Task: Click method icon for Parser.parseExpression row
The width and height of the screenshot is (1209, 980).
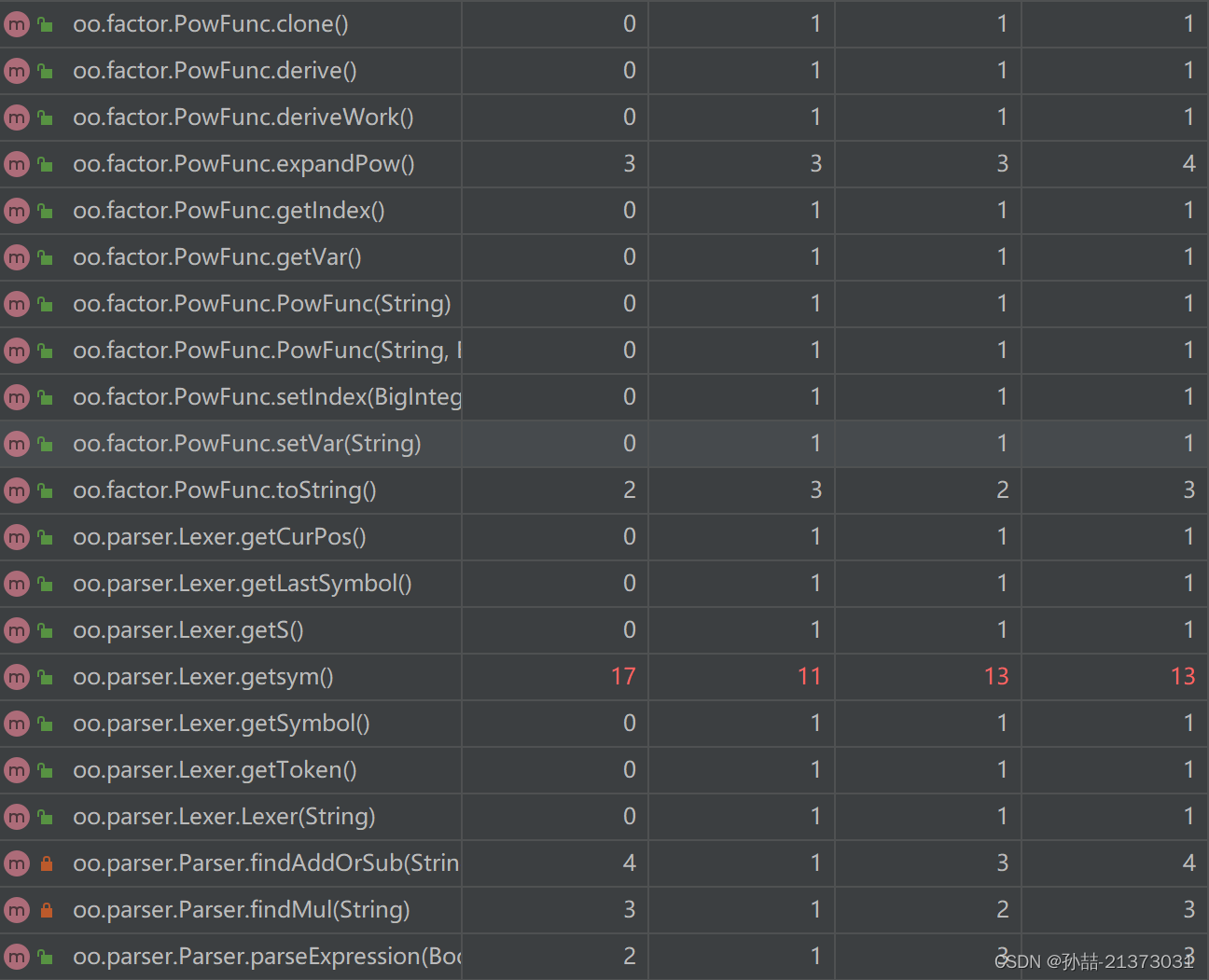Action: [17, 957]
